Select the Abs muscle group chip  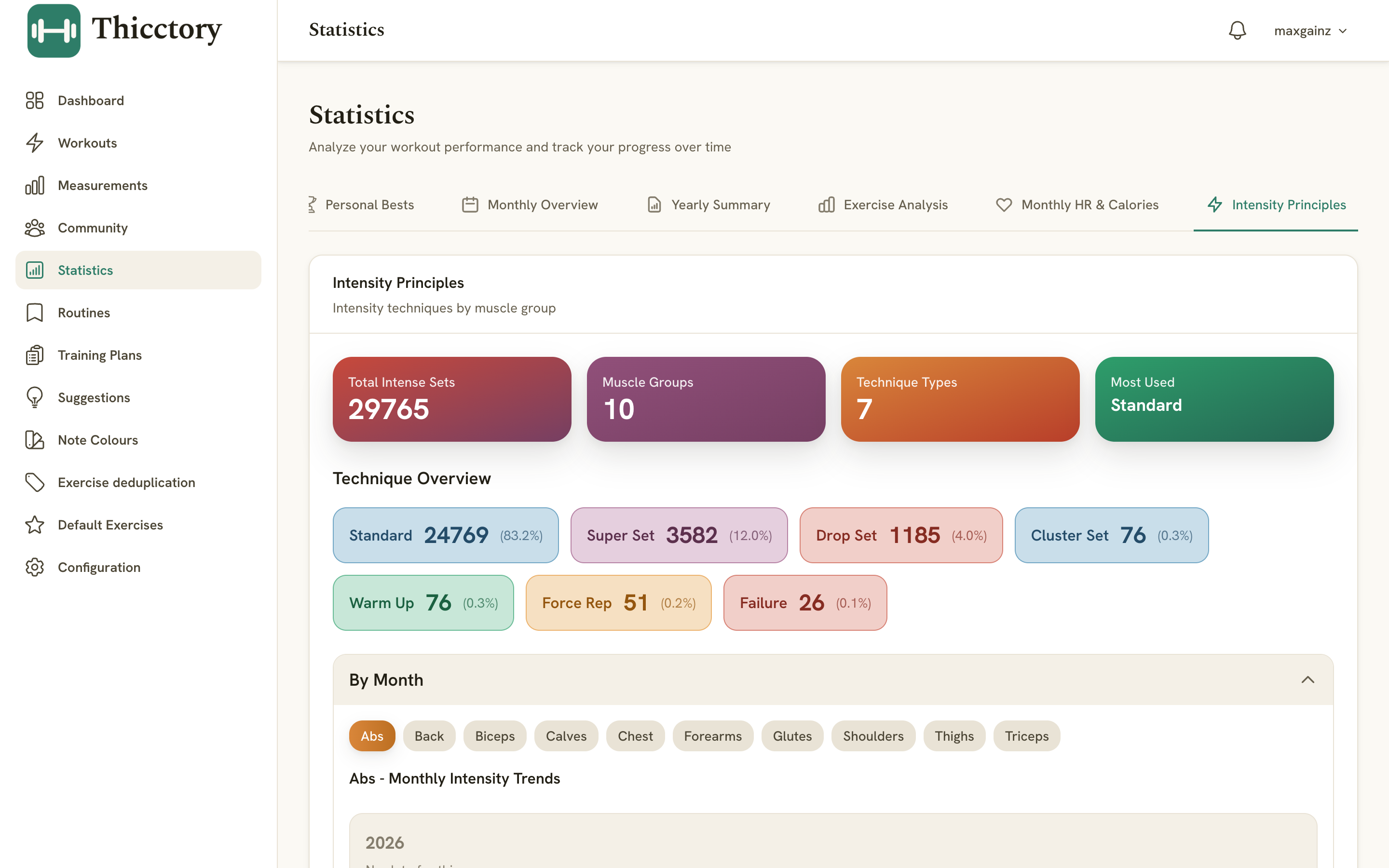(x=372, y=736)
